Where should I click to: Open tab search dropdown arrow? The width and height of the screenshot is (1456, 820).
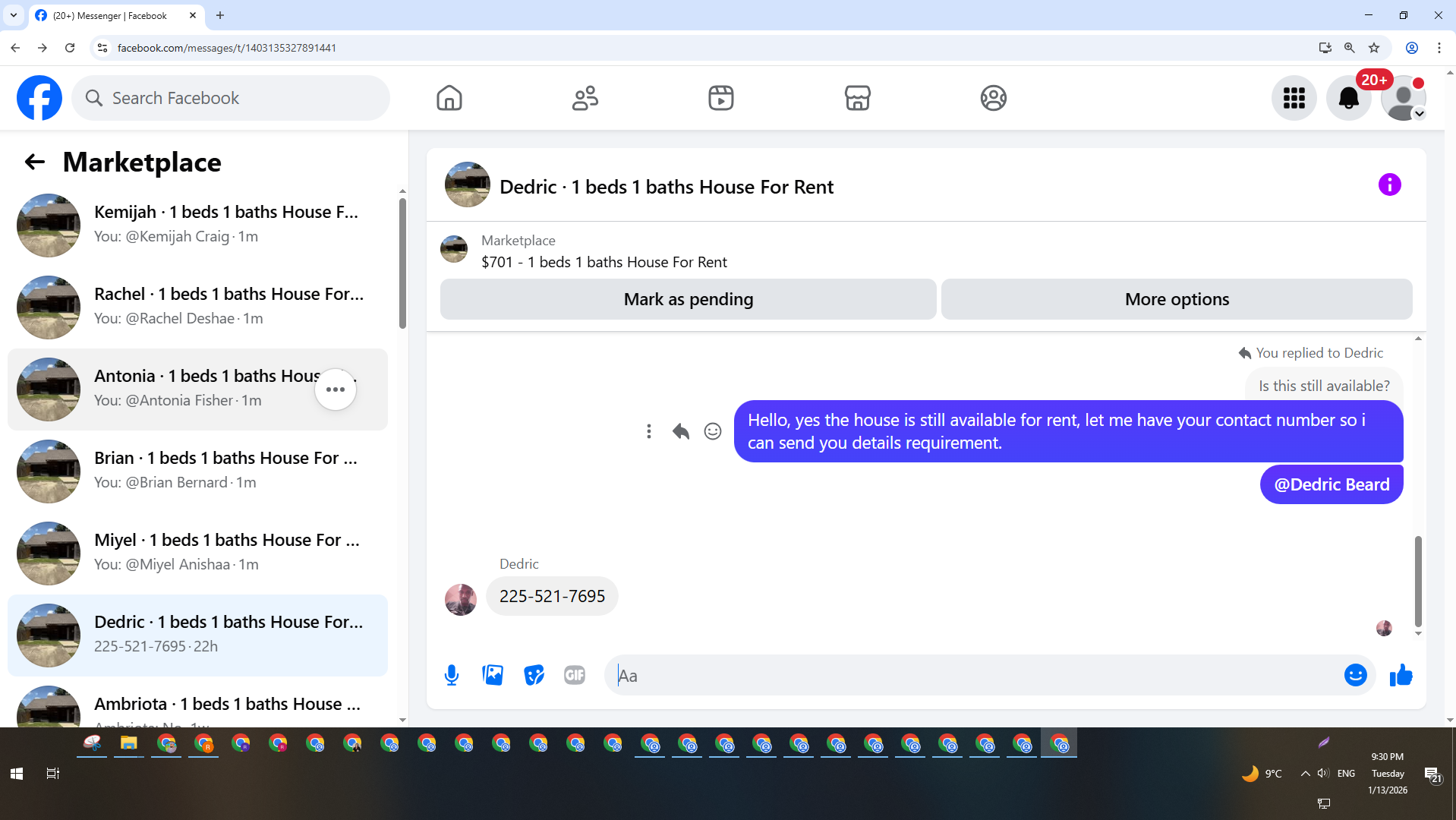pos(14,15)
